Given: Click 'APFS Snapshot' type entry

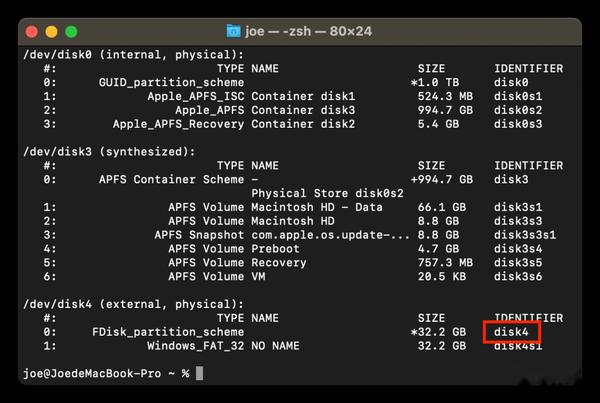Looking at the screenshot, I should (x=199, y=235).
